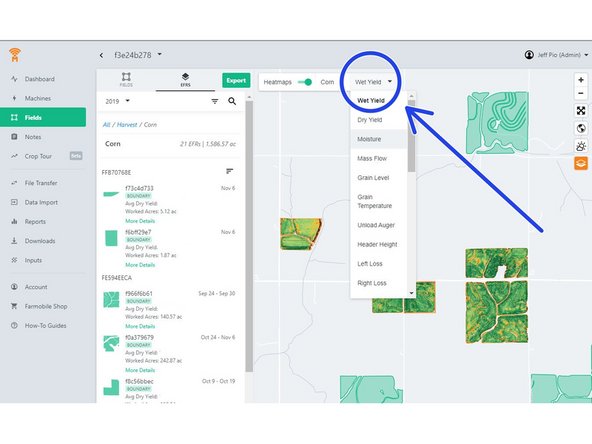
Task: Select Moisture in dropdown list
Action: (x=379, y=139)
